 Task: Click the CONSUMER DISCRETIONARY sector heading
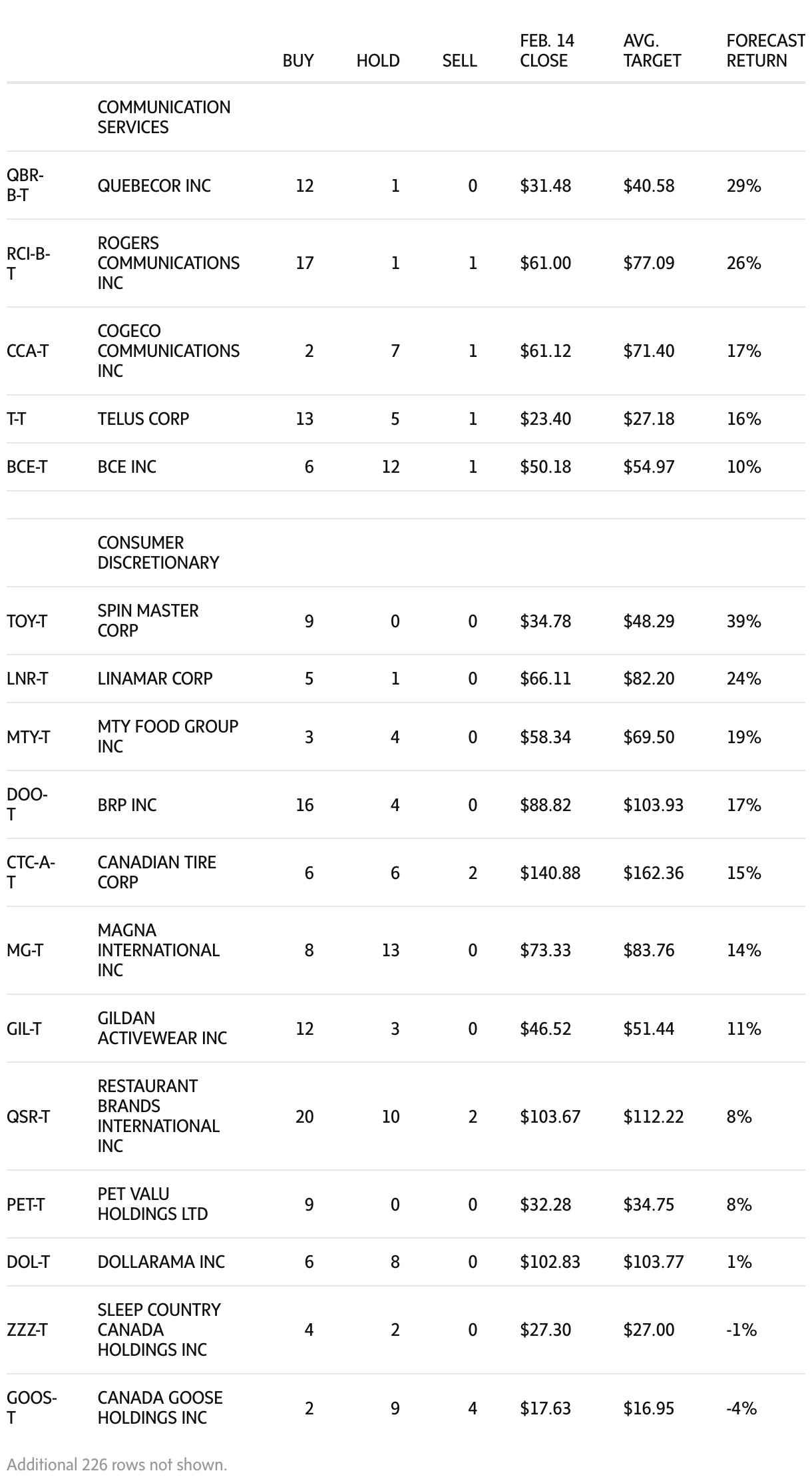tap(158, 553)
